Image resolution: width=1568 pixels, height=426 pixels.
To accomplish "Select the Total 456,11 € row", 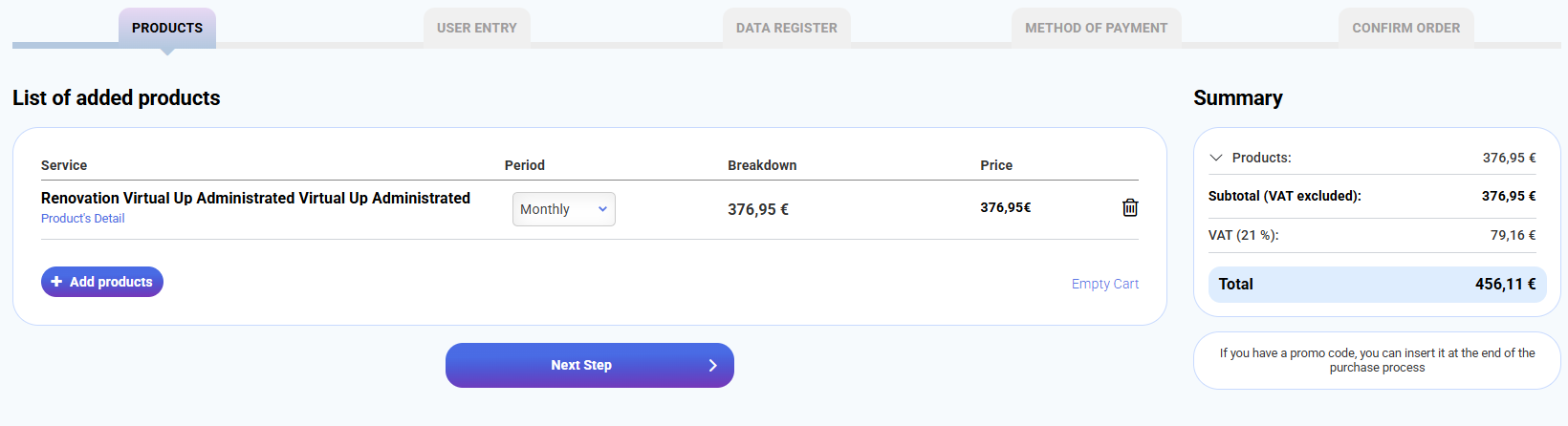I will (1377, 284).
